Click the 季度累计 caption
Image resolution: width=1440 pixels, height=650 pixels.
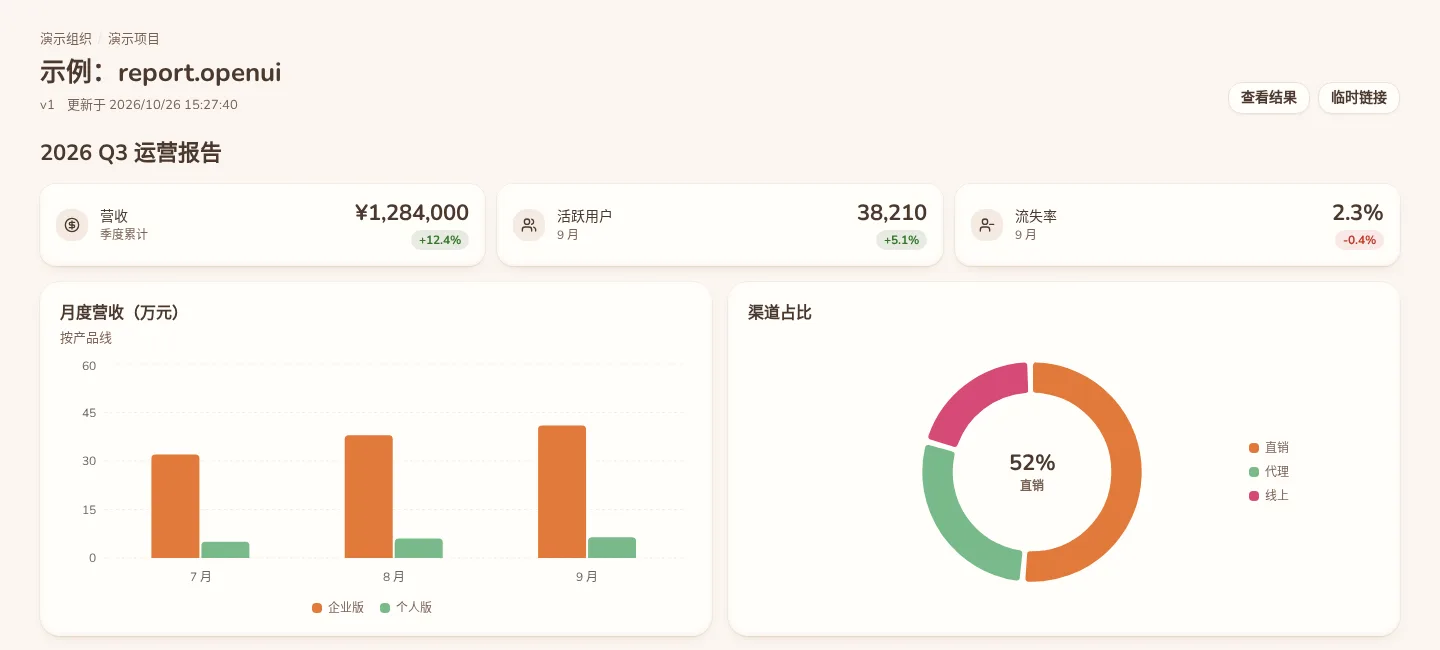124,235
